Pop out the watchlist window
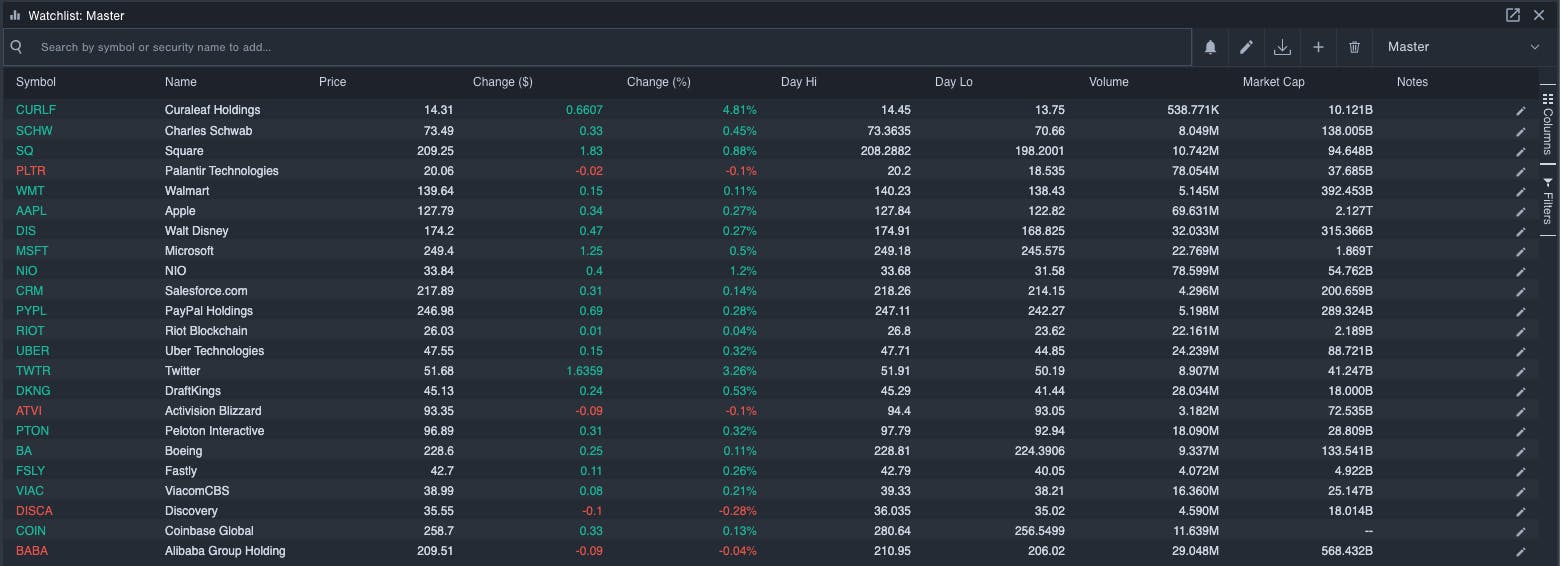The height and width of the screenshot is (566, 1560). [1513, 15]
